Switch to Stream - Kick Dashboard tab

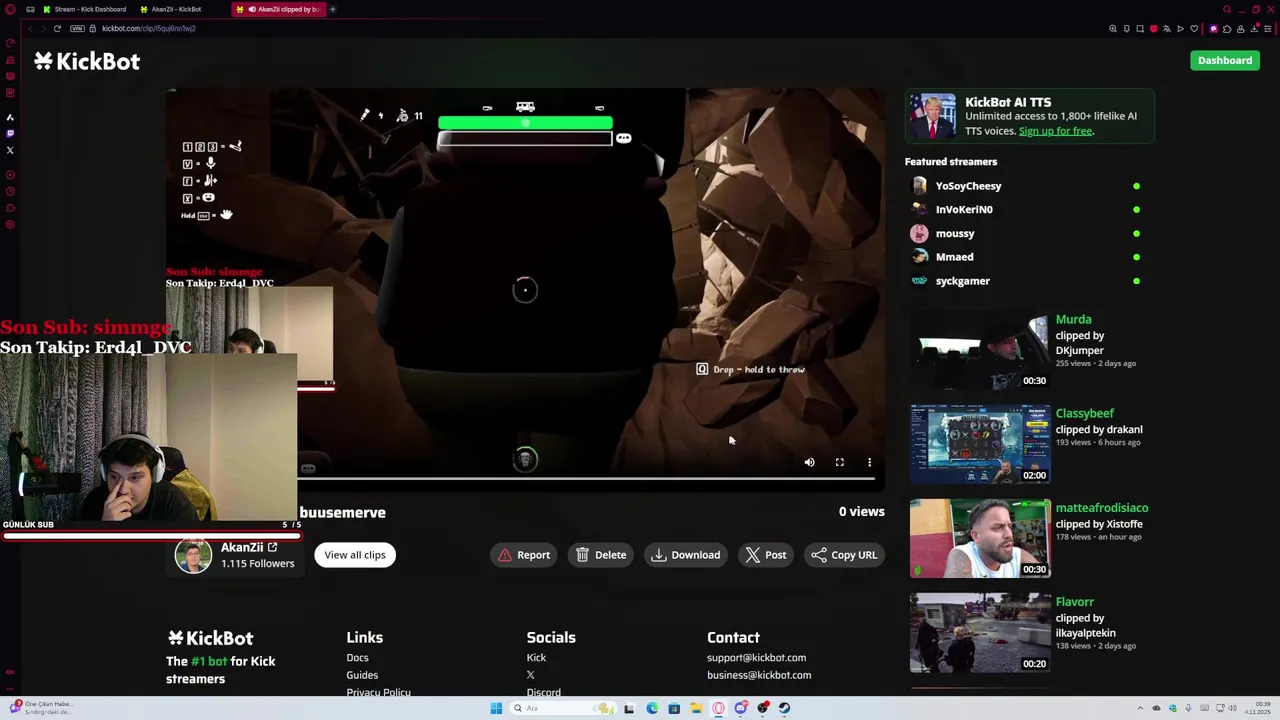[85, 9]
